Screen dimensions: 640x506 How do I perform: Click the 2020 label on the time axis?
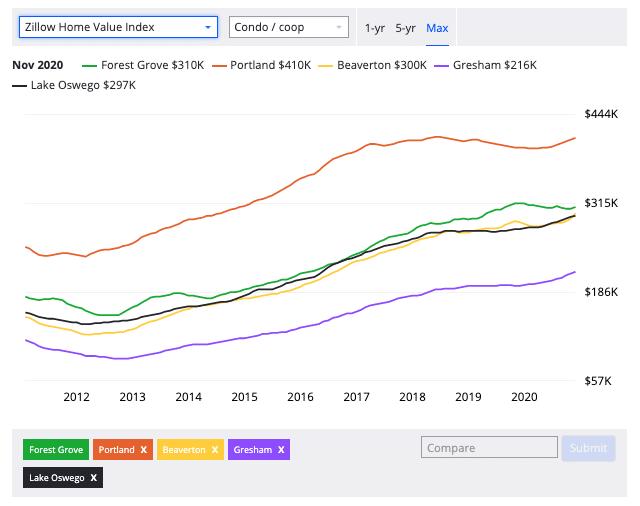click(x=524, y=397)
